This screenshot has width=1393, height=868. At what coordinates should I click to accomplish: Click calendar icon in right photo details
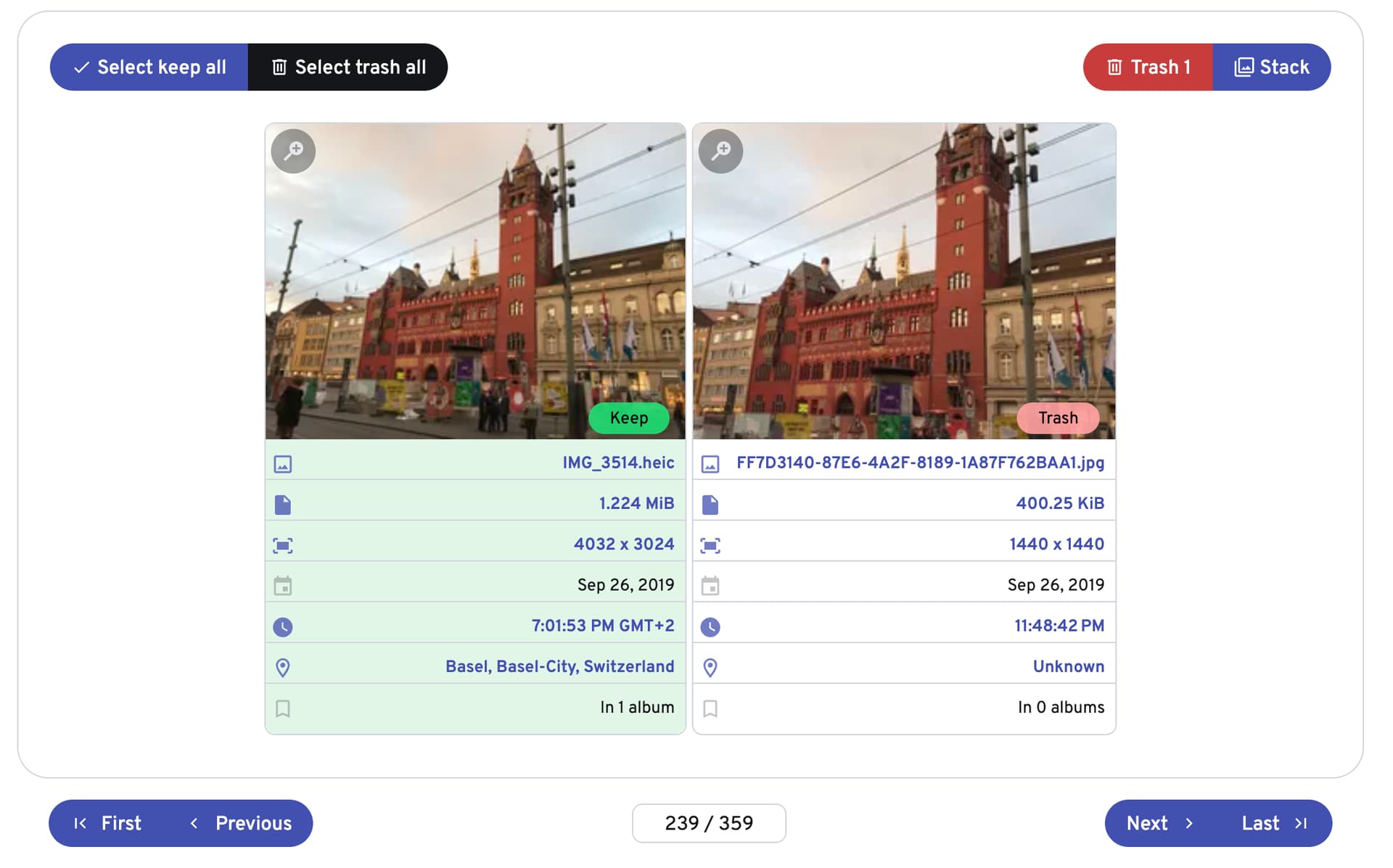710,586
